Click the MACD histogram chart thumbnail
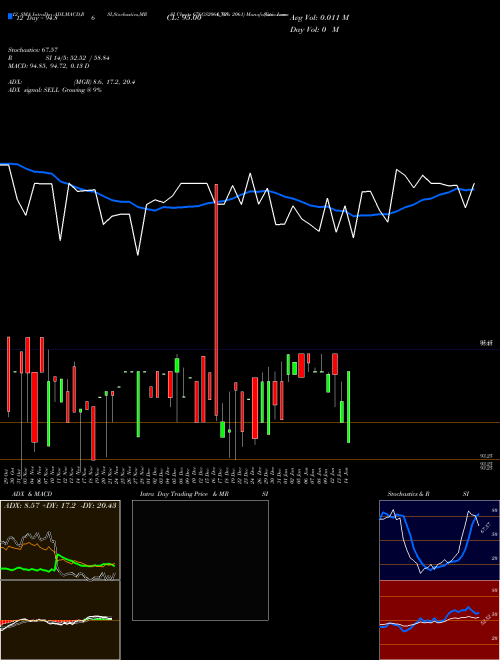500x660 pixels. pos(60,620)
